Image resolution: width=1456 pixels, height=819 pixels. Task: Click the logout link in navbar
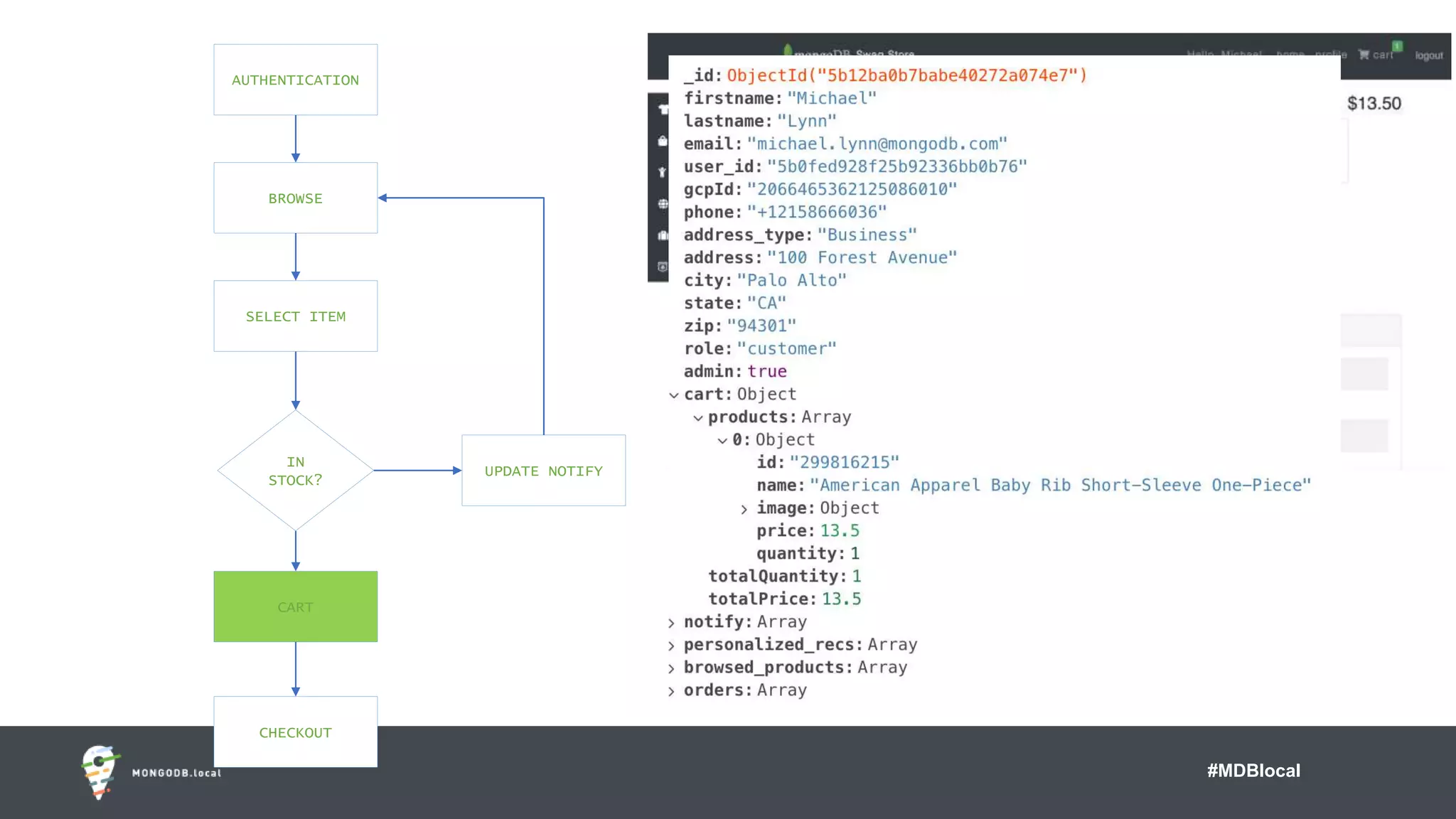pyautogui.click(x=1428, y=55)
